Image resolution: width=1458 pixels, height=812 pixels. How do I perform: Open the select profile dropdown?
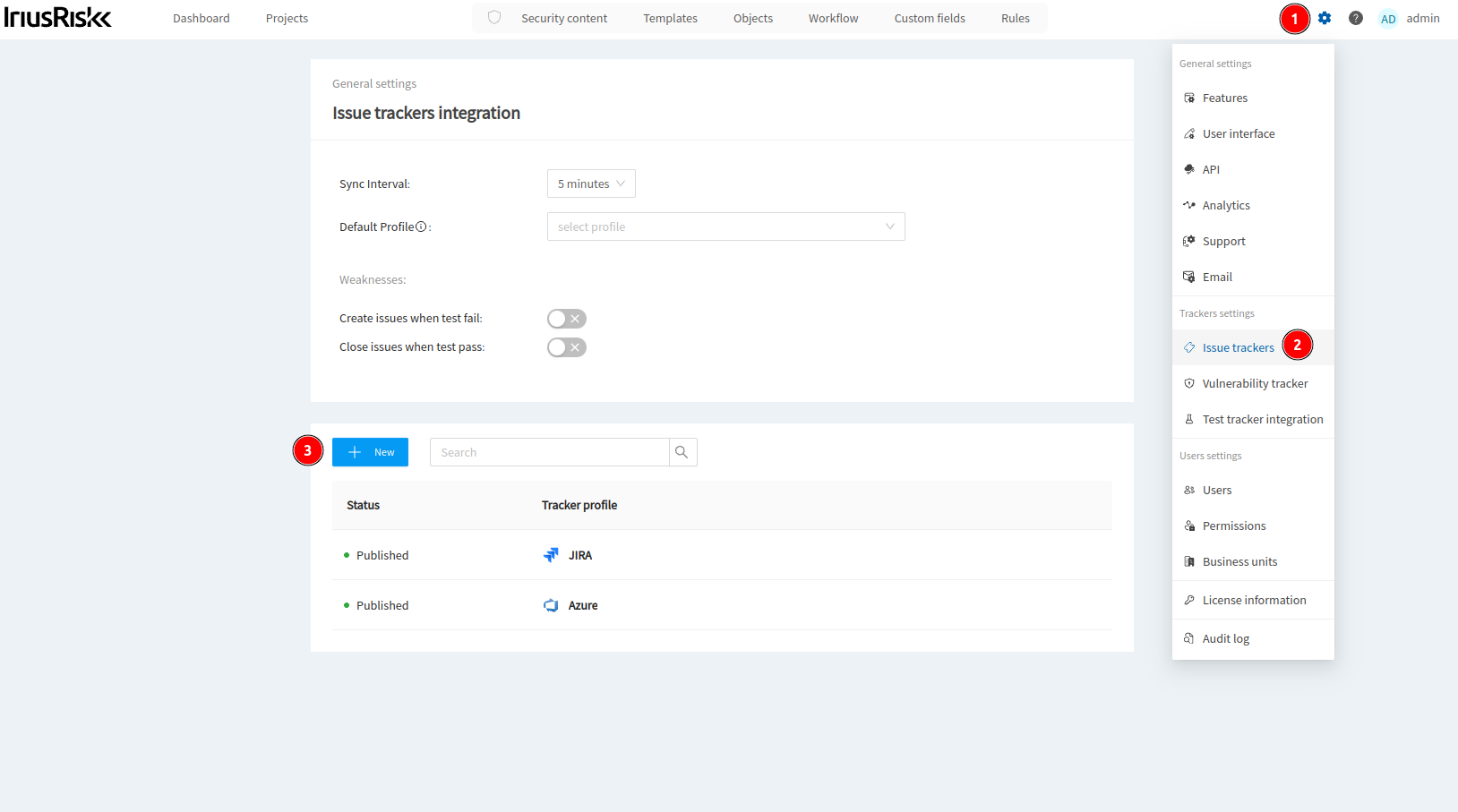[x=726, y=227]
